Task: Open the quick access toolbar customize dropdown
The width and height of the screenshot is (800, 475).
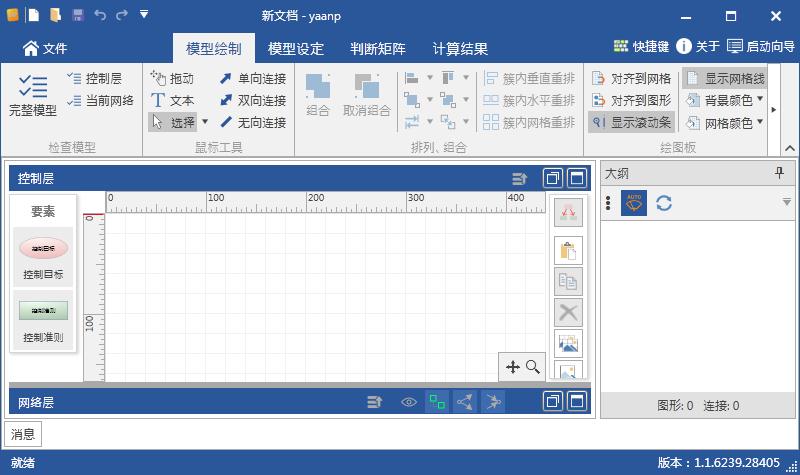Action: tap(144, 15)
